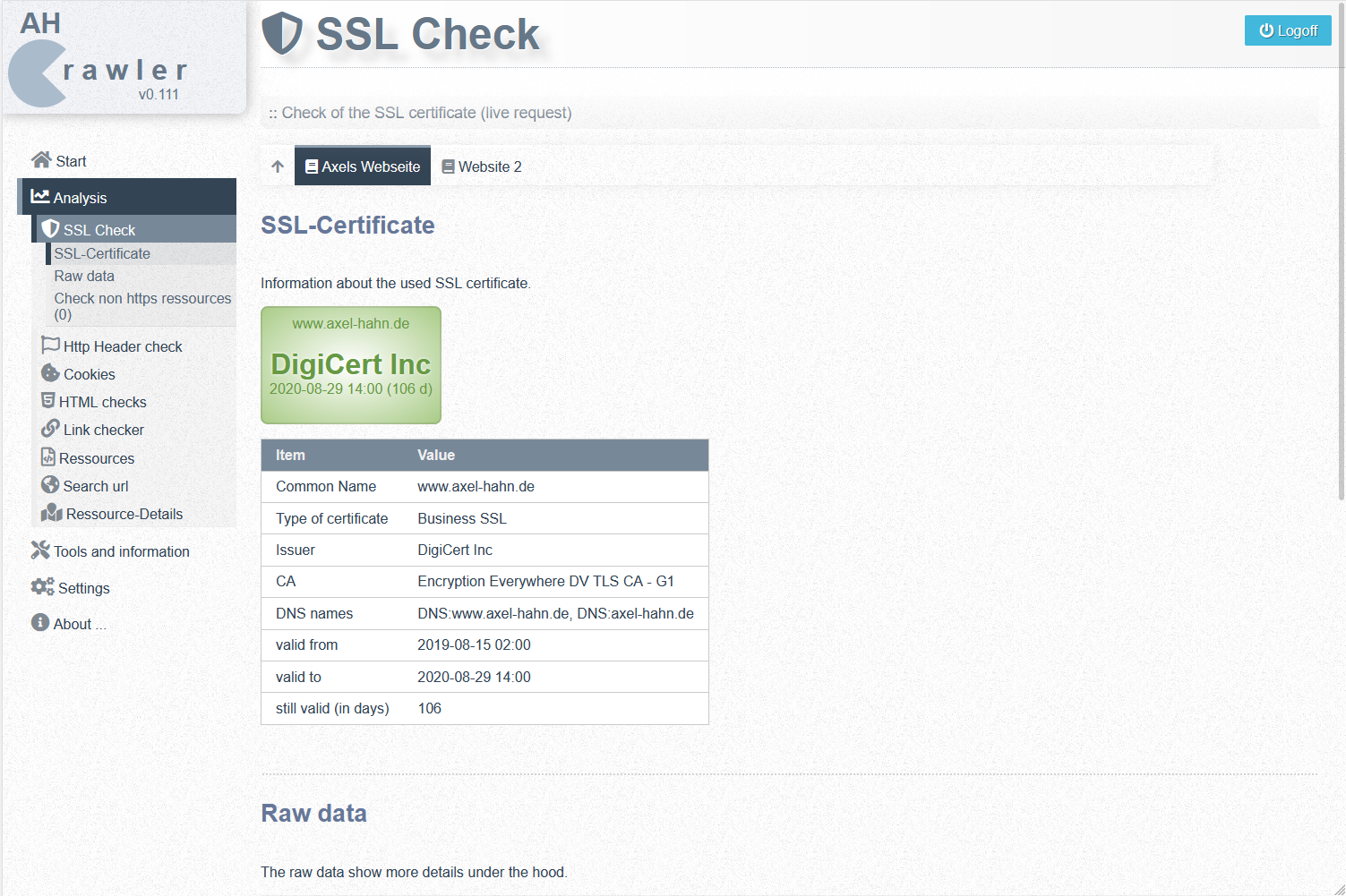
Task: Open the Tools and information section
Action: click(x=111, y=551)
